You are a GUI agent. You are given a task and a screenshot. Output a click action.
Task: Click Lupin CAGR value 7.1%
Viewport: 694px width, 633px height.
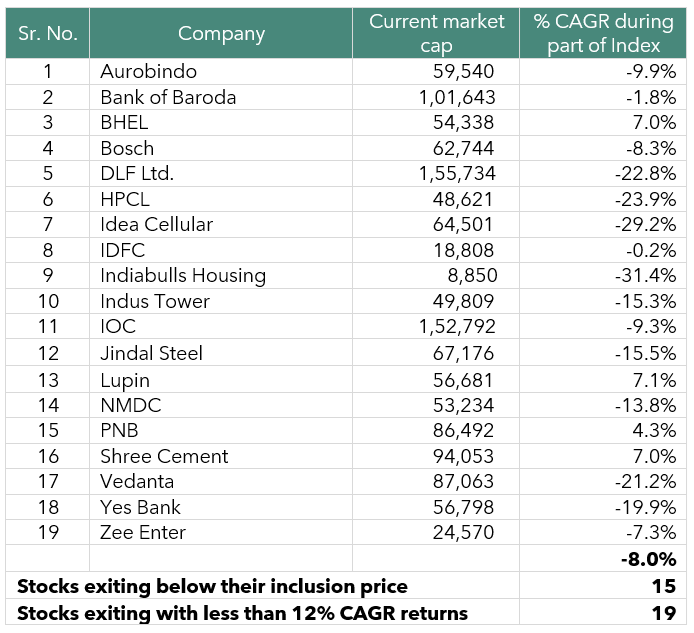coord(654,380)
